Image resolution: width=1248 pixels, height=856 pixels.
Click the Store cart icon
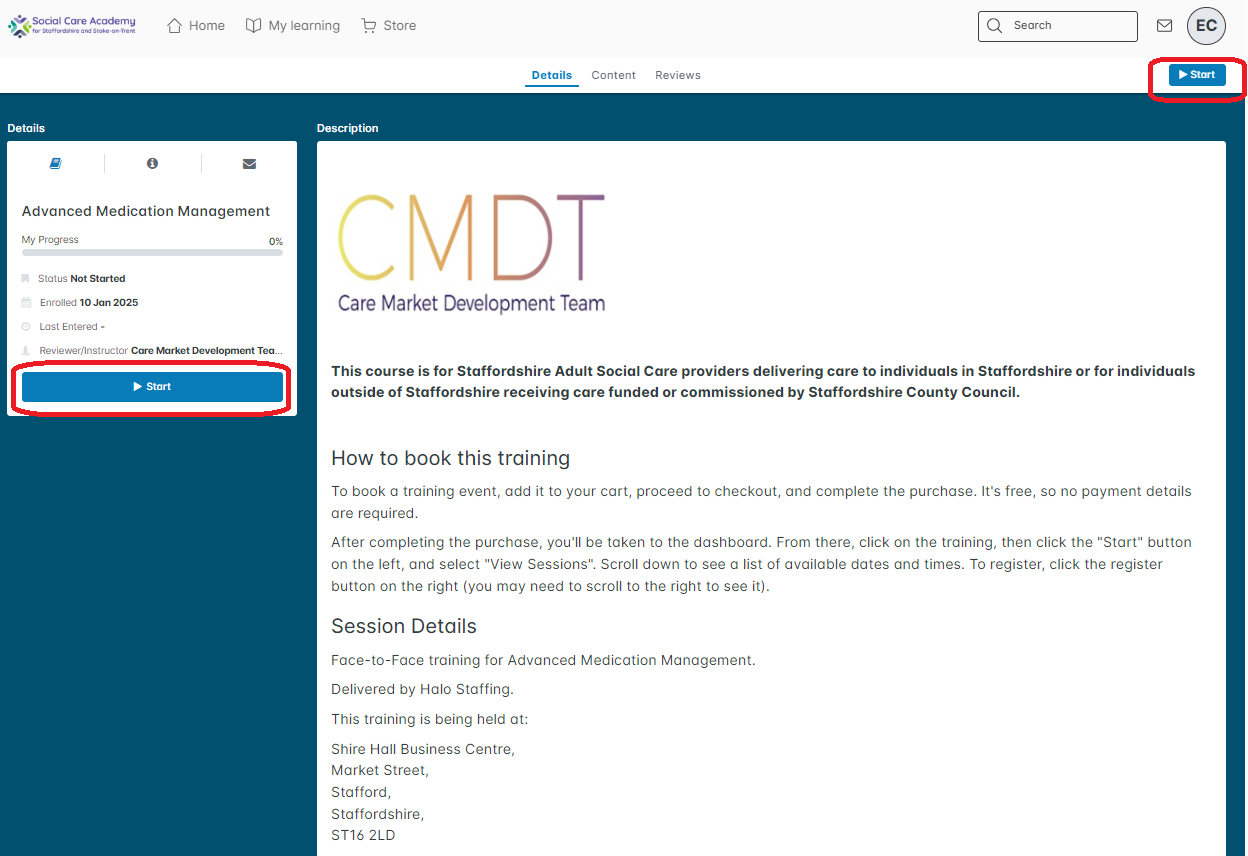(370, 26)
